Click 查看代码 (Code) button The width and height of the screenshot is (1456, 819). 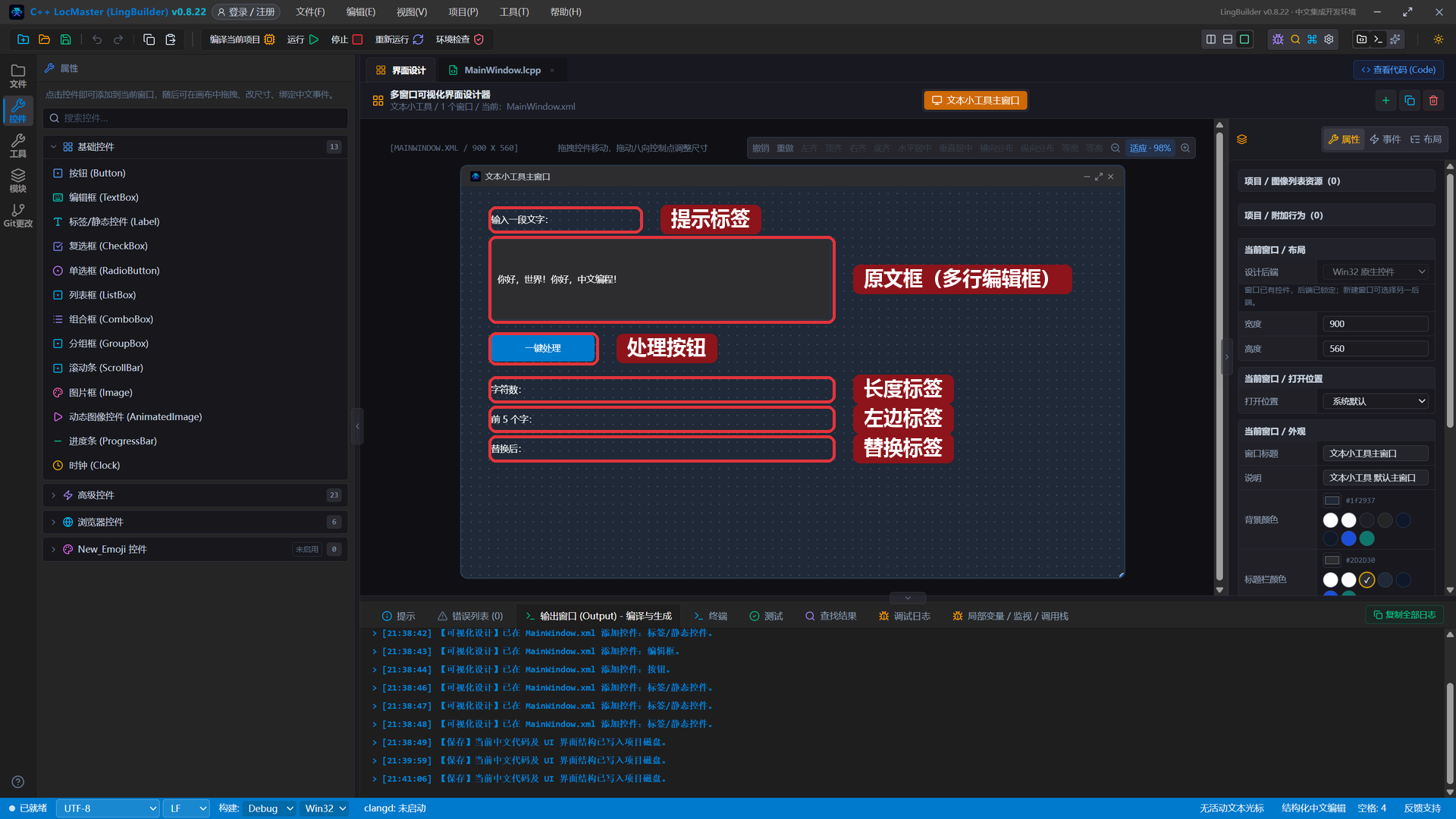(x=1398, y=70)
